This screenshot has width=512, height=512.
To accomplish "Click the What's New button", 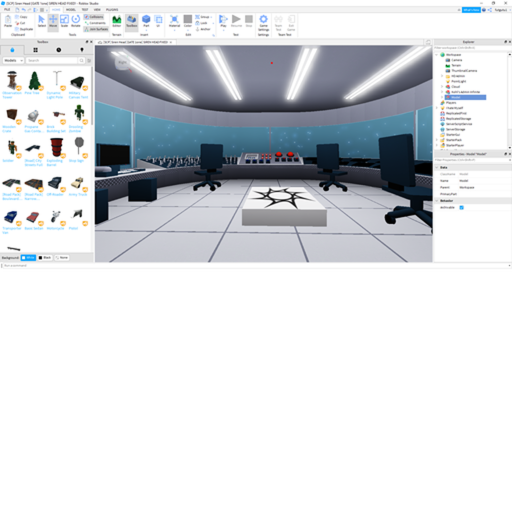I will pyautogui.click(x=471, y=10).
